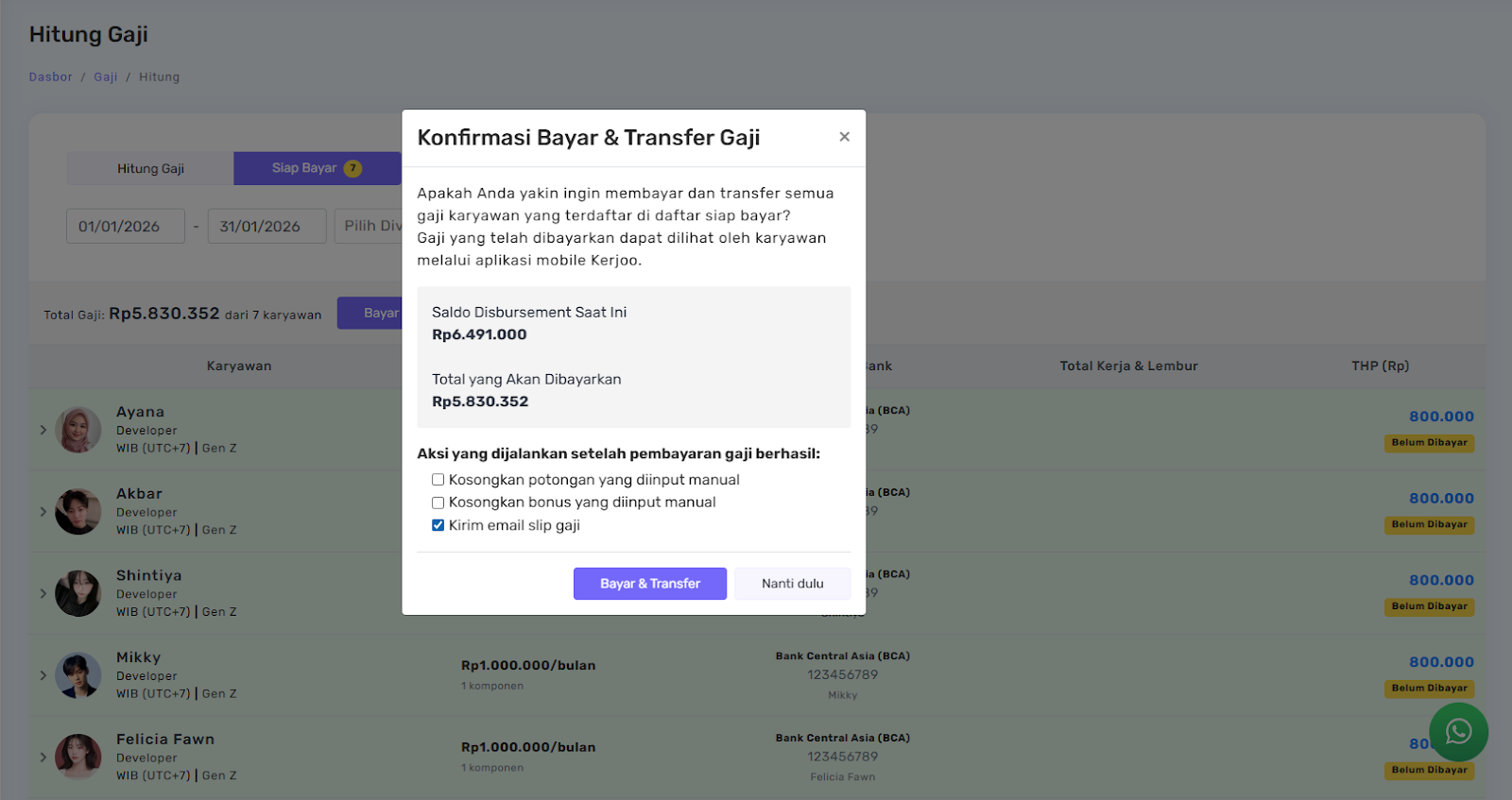Open the WhatsApp chat bubble
Image resolution: width=1512 pixels, height=800 pixels.
(x=1458, y=731)
